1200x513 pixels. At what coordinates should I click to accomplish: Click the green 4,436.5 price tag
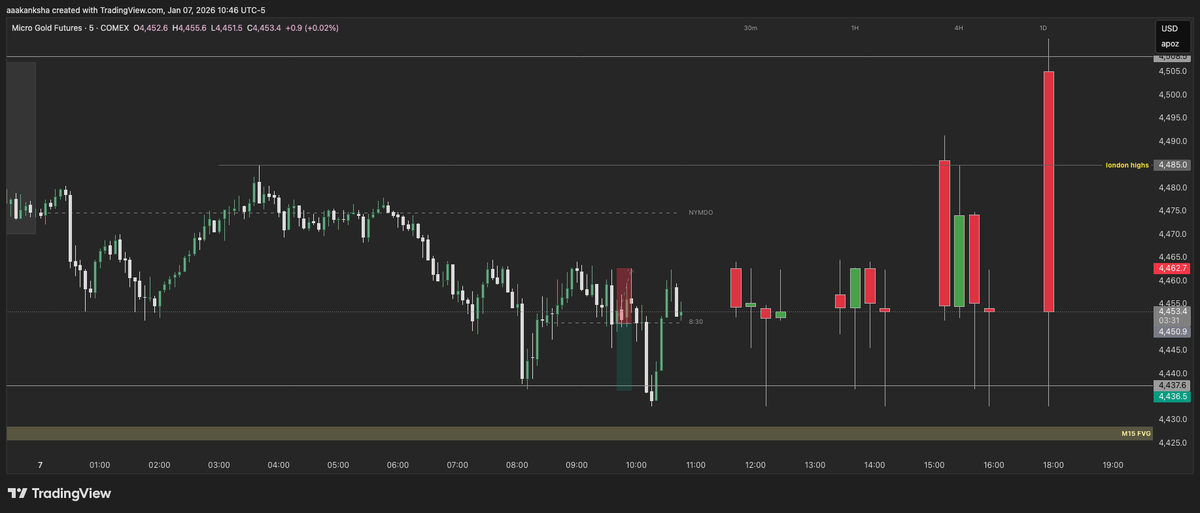coord(1172,397)
